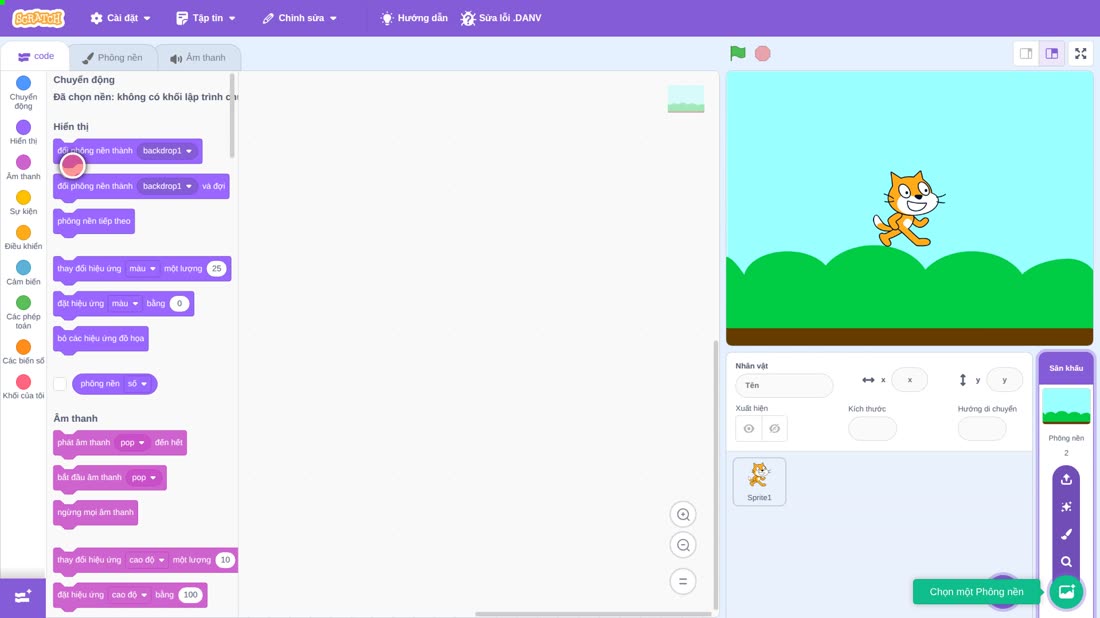This screenshot has width=1100, height=618.
Task: Switch to large stage layout
Action: [x=1052, y=53]
